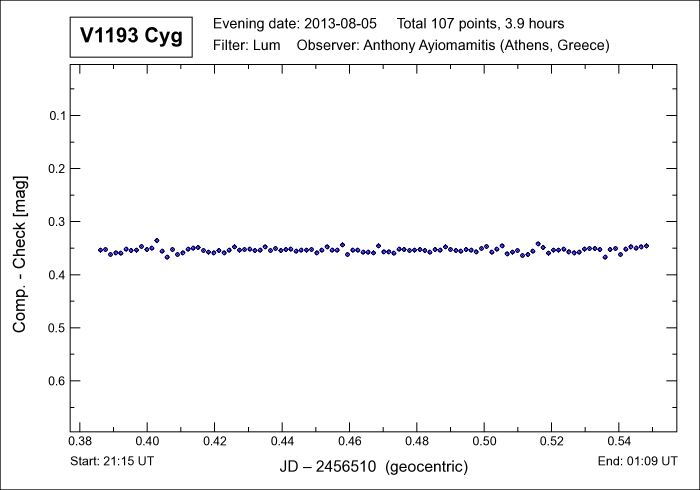Select the 0.46 x-axis tick label
Viewport: 700px width, 490px height.
[350, 440]
